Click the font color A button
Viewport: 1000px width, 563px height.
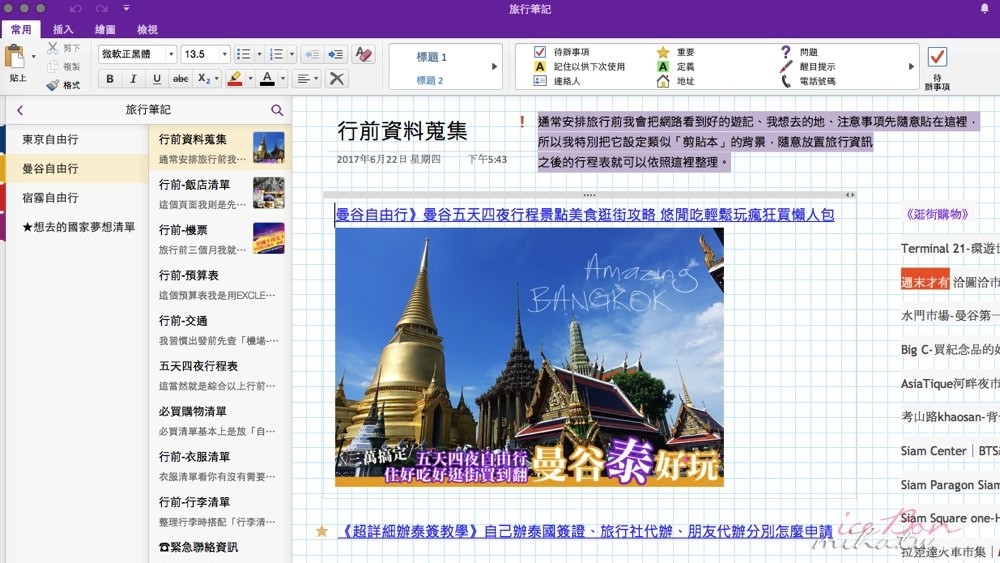[268, 78]
